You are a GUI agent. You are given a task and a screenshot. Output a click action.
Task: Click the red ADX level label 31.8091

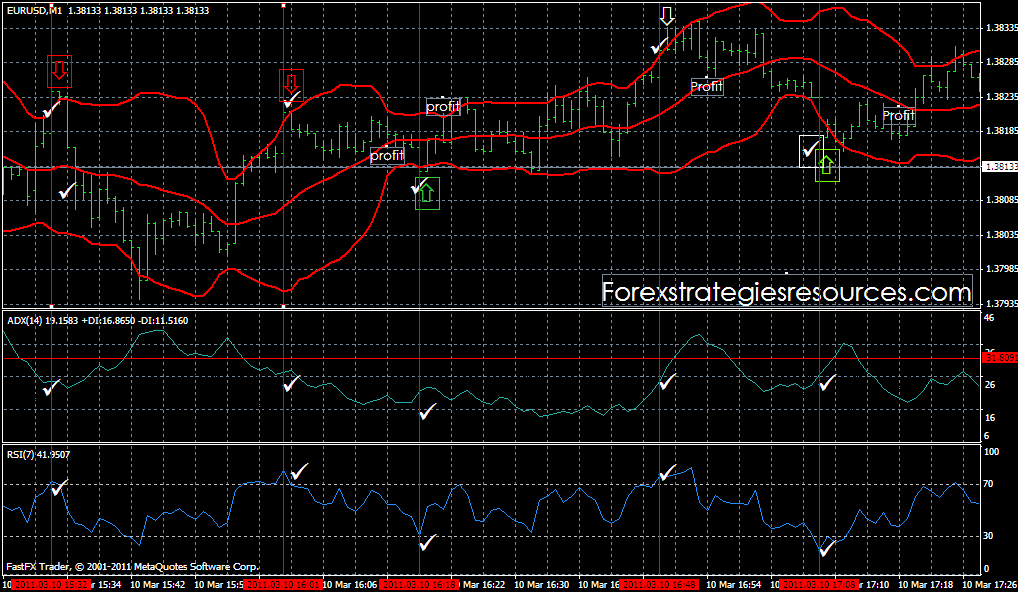tap(1000, 358)
